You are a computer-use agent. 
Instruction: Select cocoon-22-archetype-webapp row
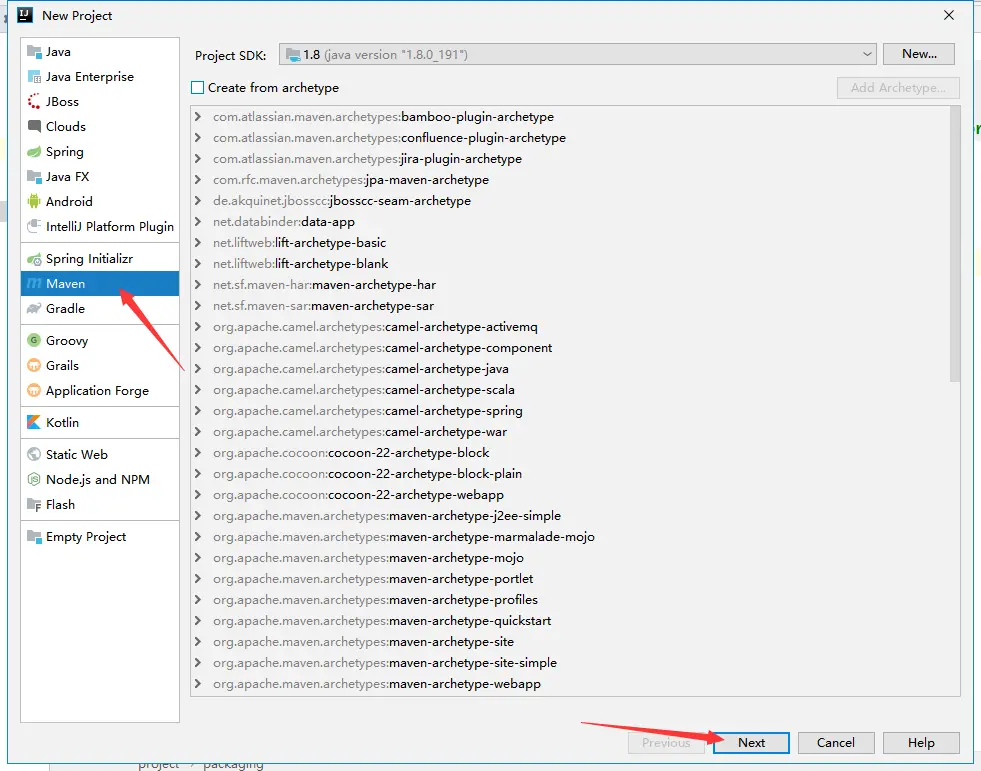click(x=358, y=494)
